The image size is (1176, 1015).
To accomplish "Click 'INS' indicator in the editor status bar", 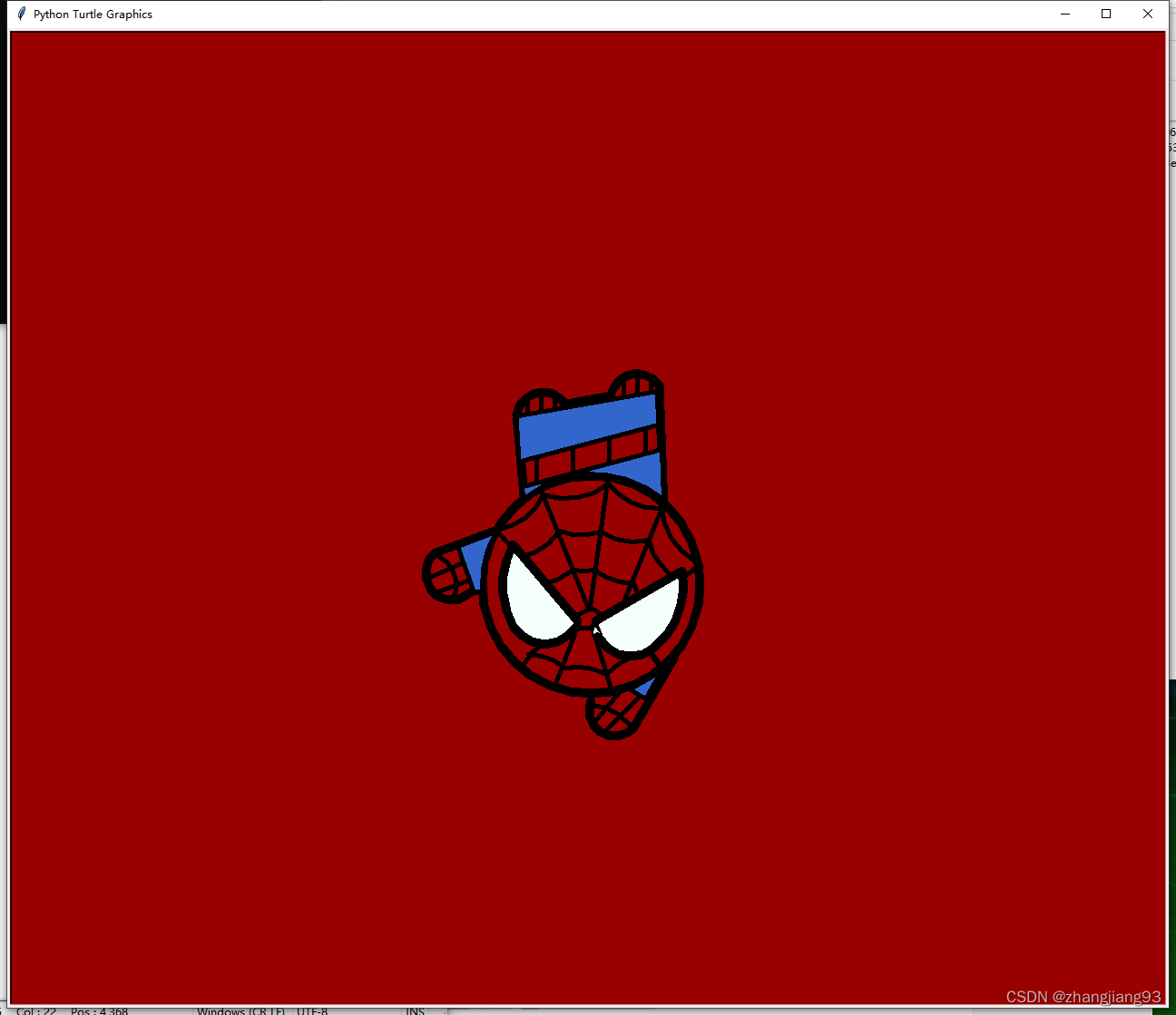I will point(415,1010).
